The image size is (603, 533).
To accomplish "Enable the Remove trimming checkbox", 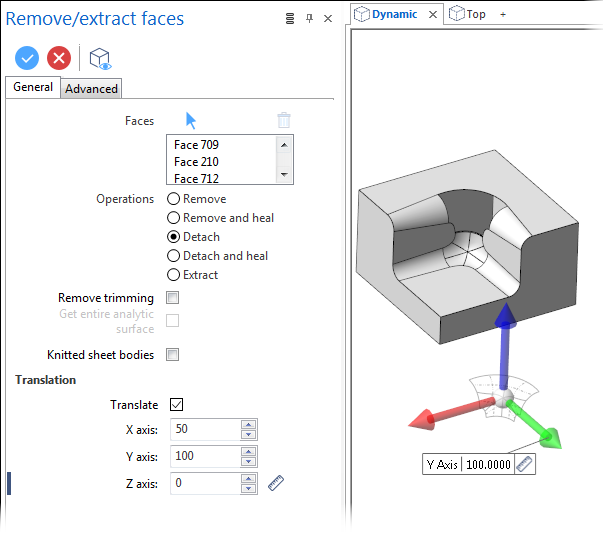I will click(x=172, y=297).
